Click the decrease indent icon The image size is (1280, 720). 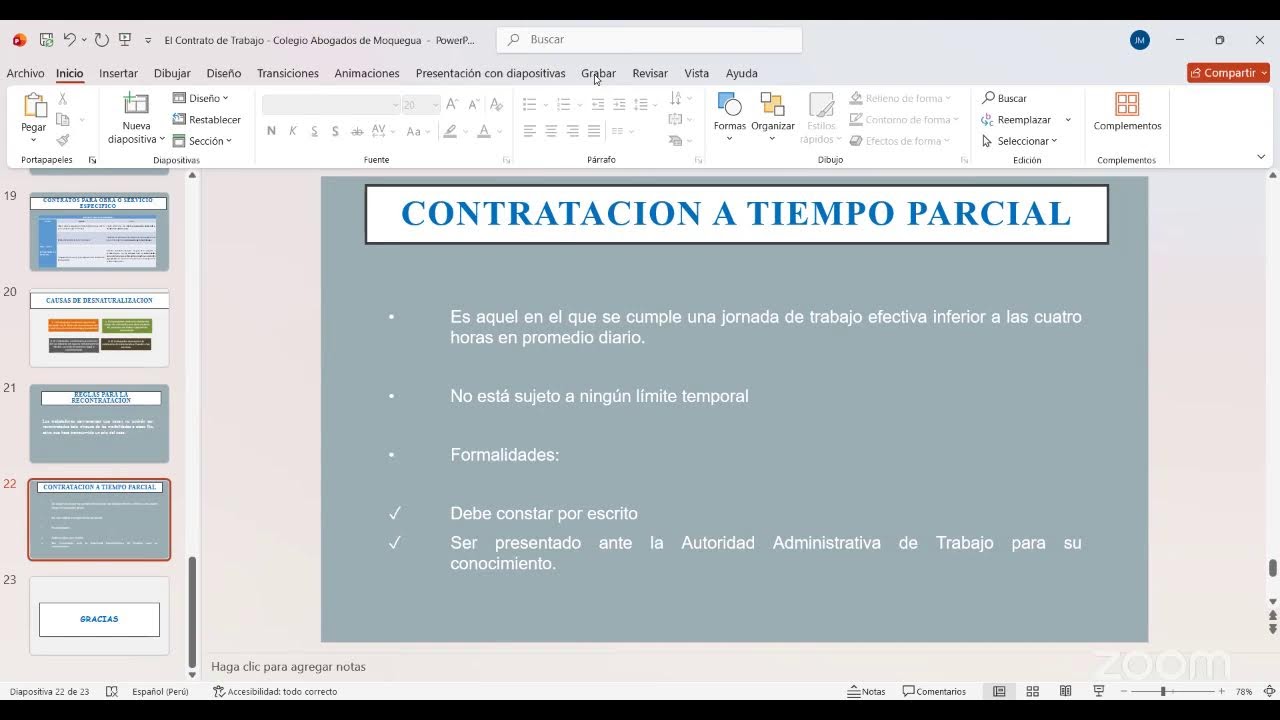click(x=598, y=104)
